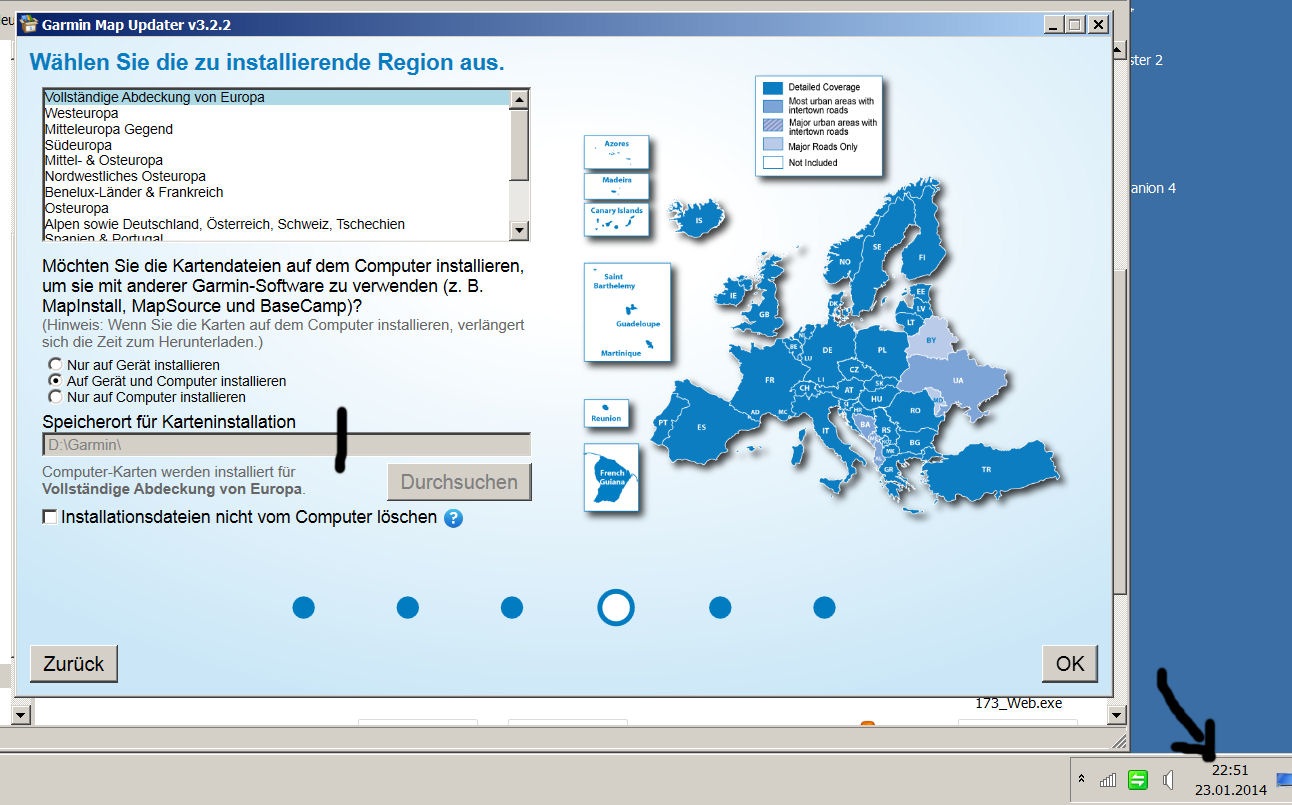The image size is (1292, 805).
Task: Choose 'Benelux-Länder & Frankreich' region
Action: (134, 192)
